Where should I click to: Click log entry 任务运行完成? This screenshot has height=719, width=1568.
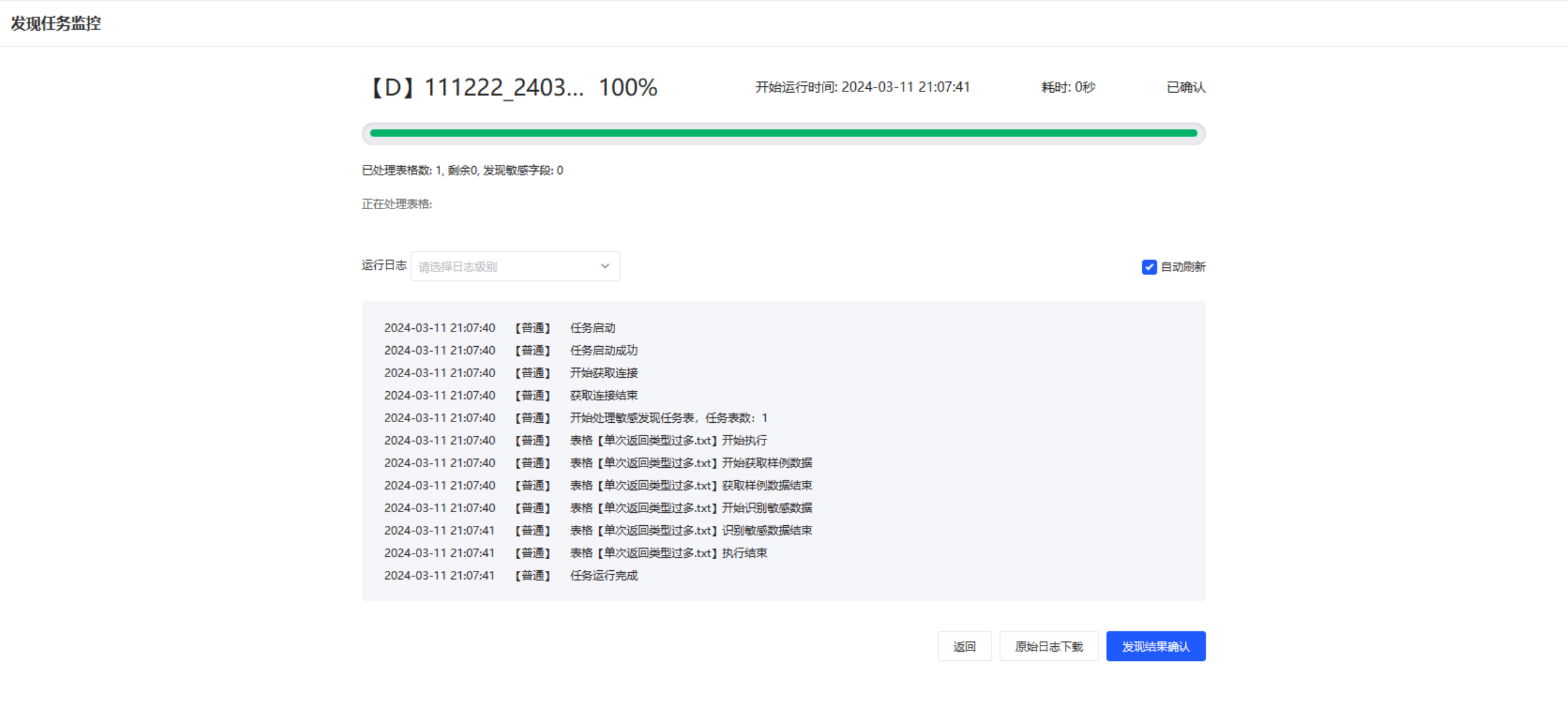click(x=604, y=576)
